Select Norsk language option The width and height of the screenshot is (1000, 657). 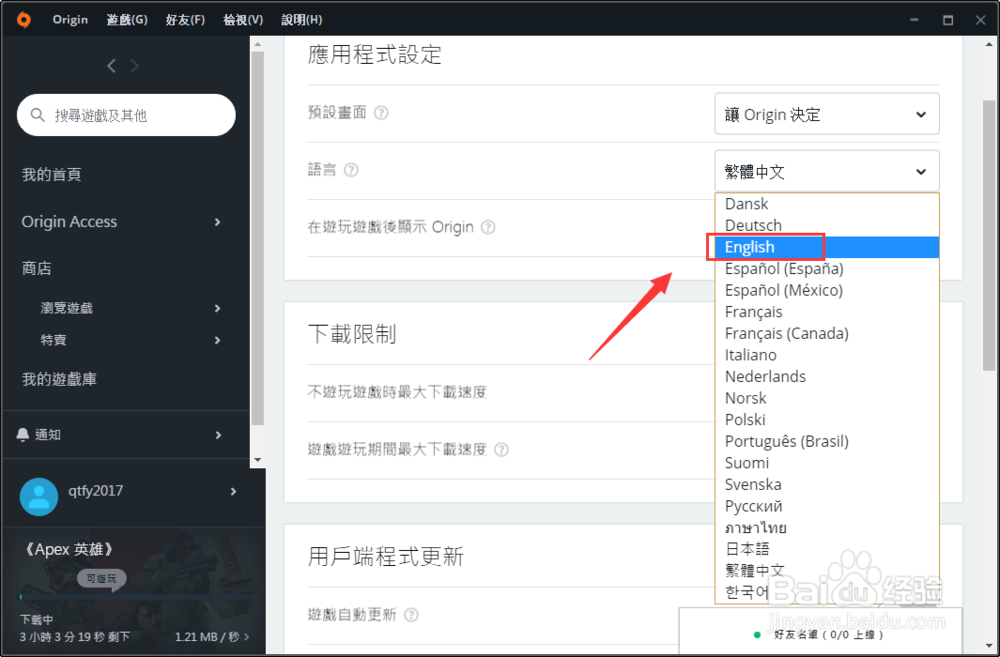827,399
